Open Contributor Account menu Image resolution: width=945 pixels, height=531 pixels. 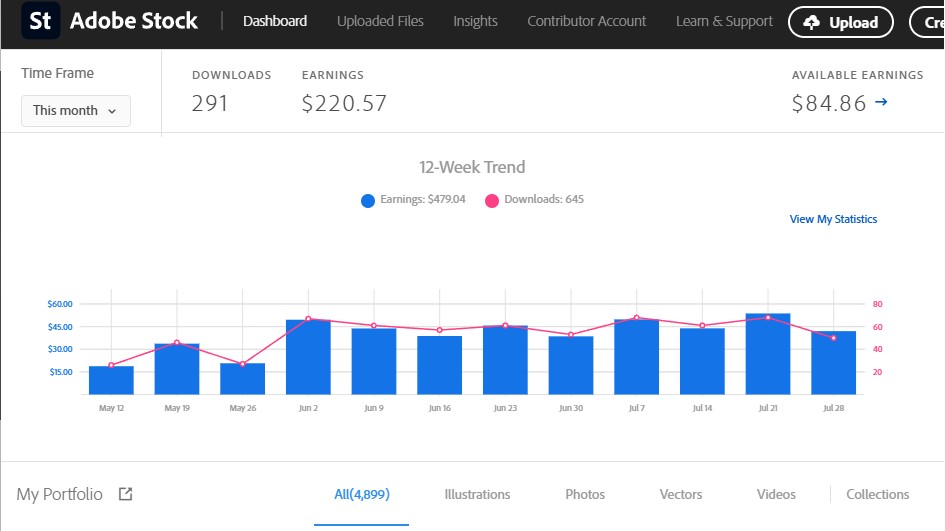point(587,21)
